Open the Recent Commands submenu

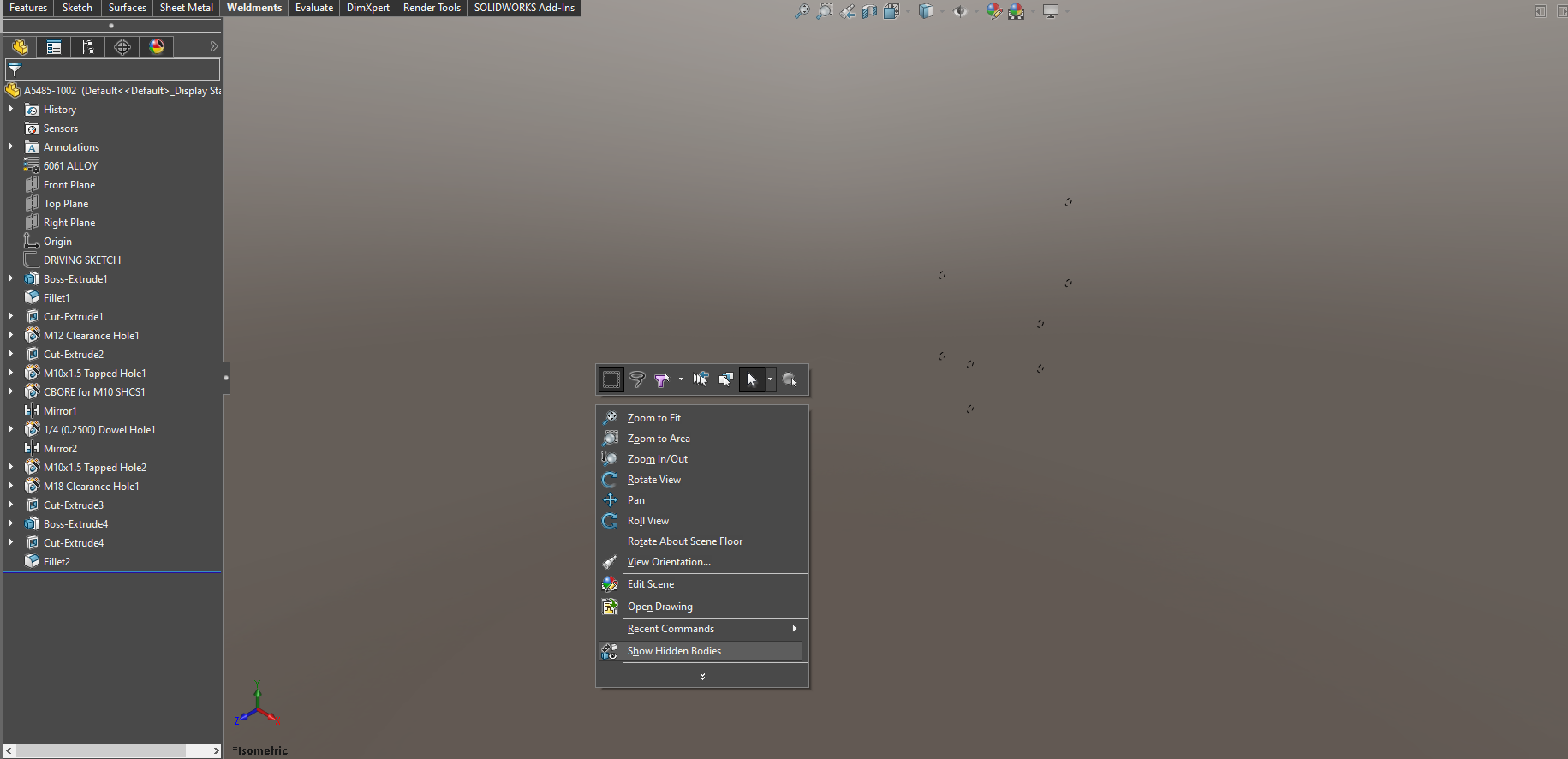click(702, 629)
